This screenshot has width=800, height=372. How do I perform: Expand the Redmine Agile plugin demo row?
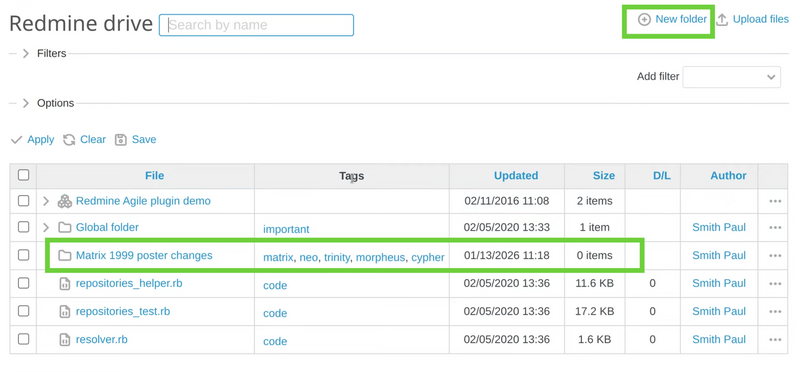pos(46,201)
